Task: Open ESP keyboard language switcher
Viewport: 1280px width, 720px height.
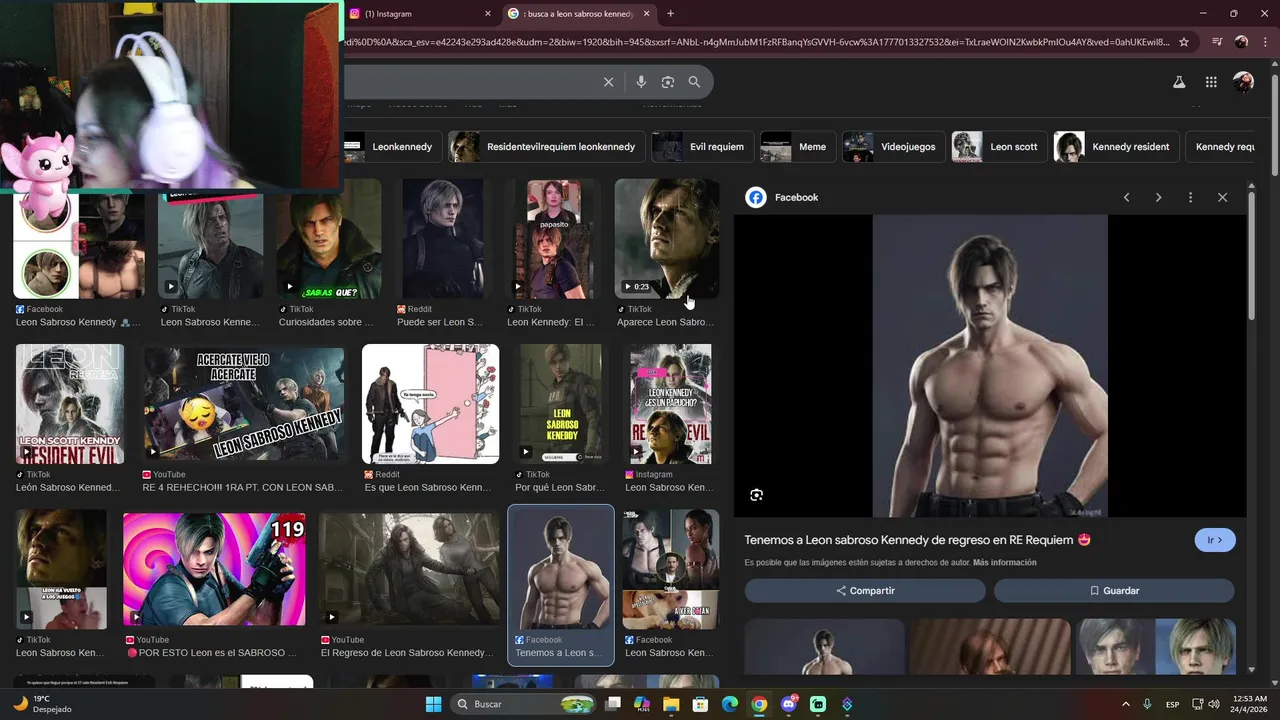Action: coord(1172,704)
